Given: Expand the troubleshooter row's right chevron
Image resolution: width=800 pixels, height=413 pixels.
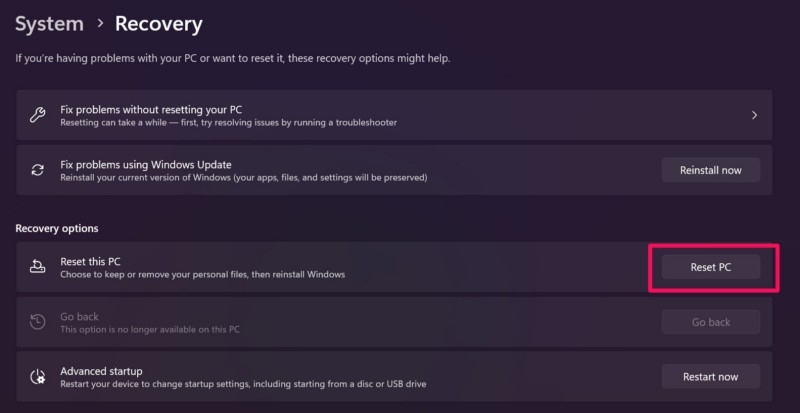Looking at the screenshot, I should point(754,115).
